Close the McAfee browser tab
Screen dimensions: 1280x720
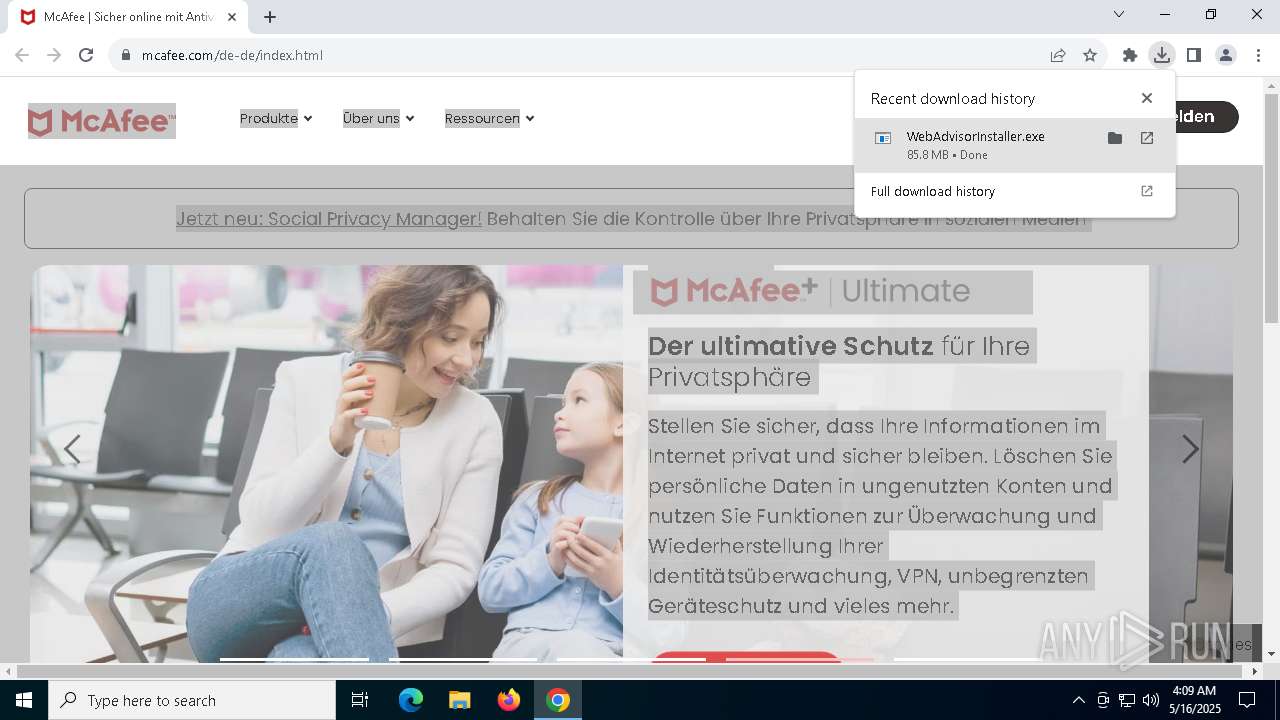tap(233, 17)
